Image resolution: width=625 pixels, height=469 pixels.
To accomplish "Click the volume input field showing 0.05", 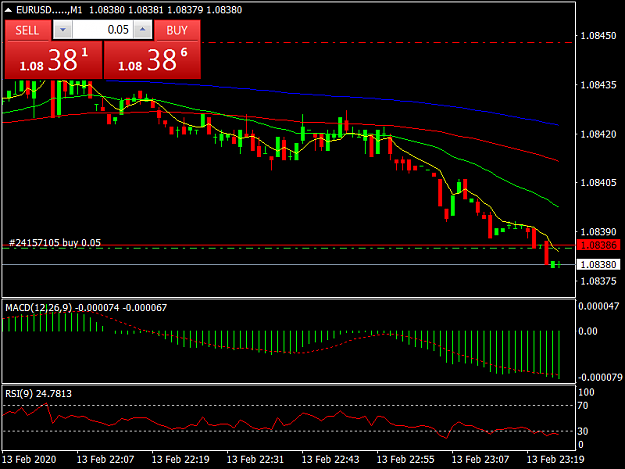I will pyautogui.click(x=102, y=30).
